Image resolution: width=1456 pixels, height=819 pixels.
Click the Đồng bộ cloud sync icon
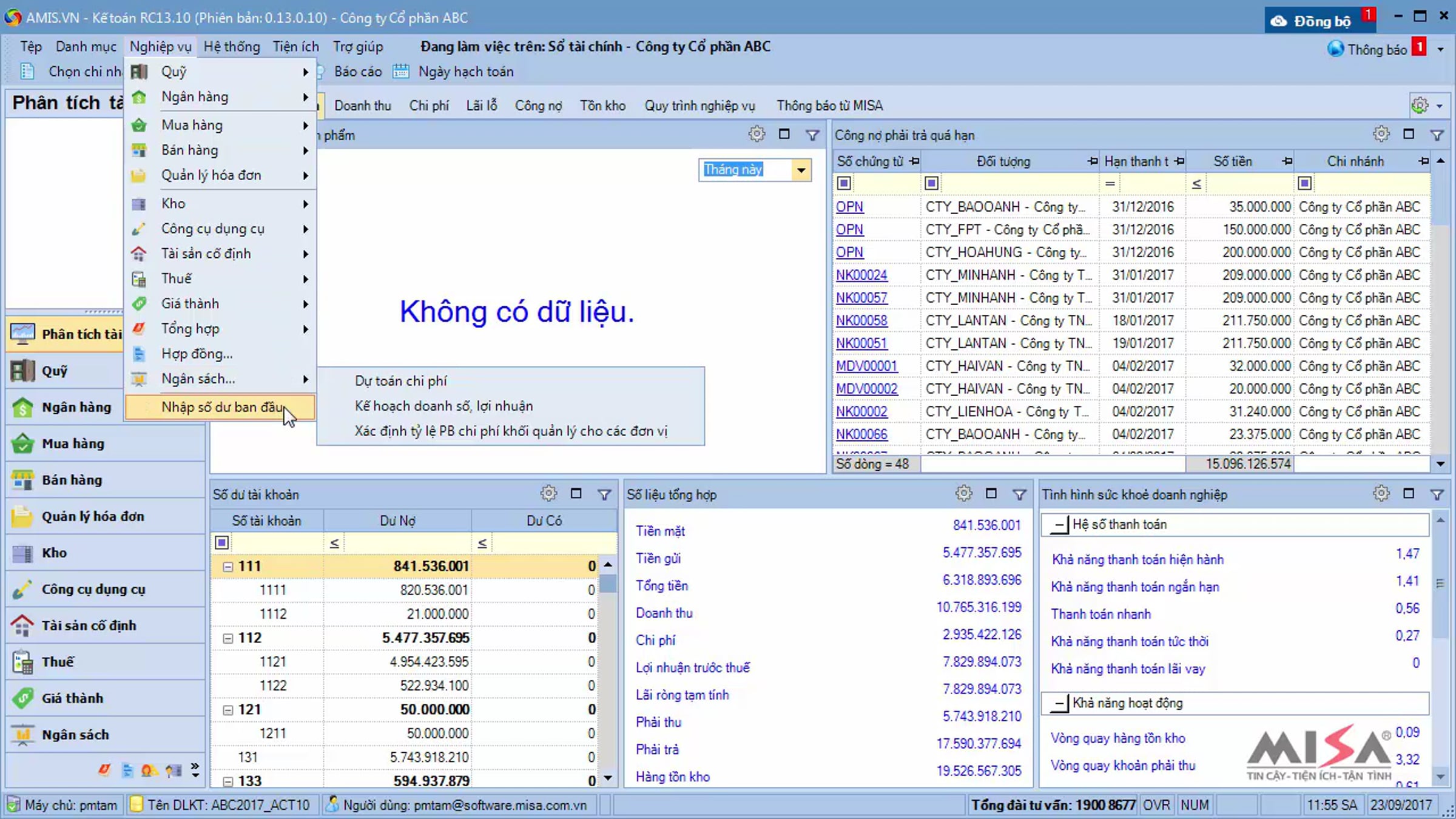click(1279, 21)
